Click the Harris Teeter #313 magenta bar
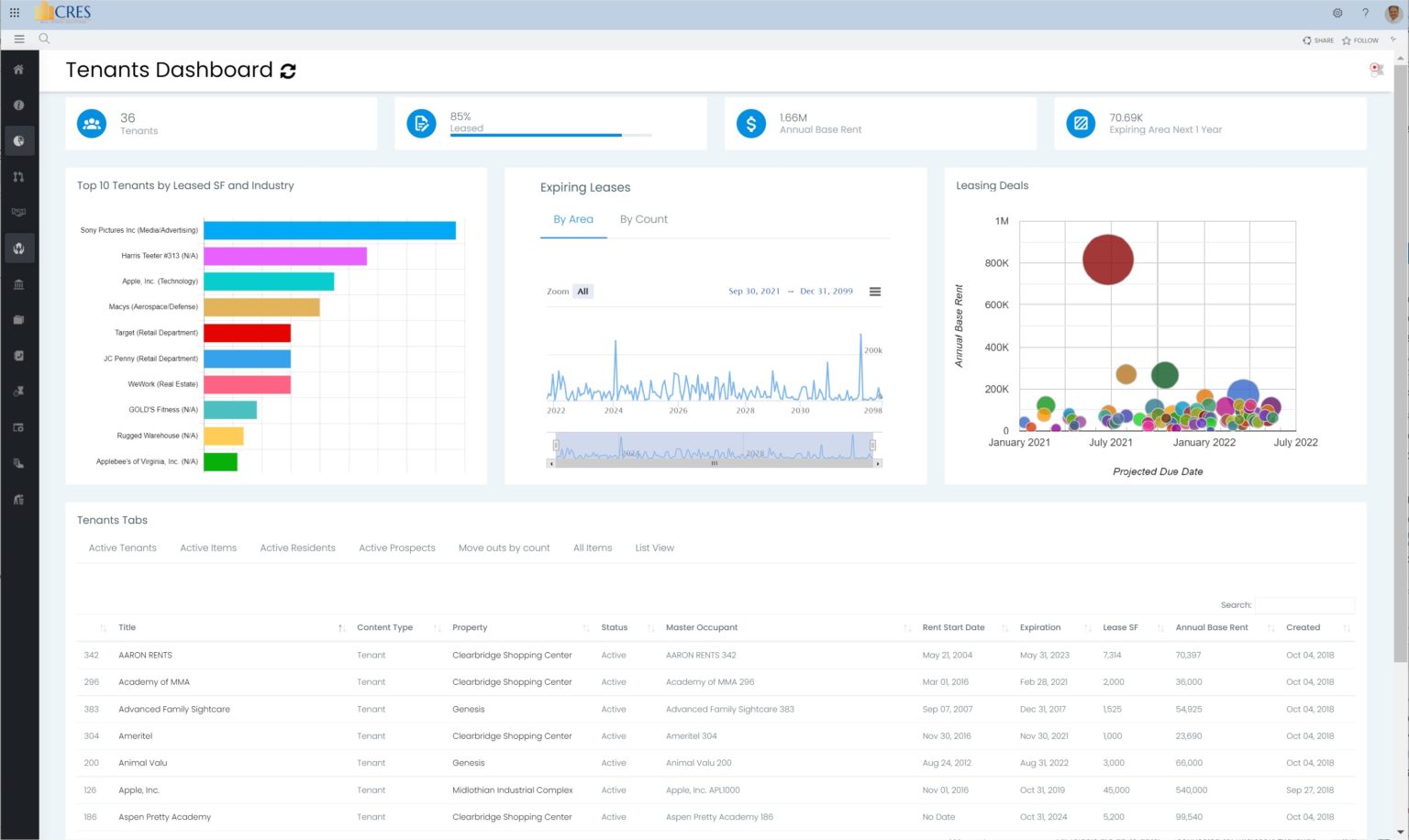This screenshot has width=1409, height=840. (285, 256)
